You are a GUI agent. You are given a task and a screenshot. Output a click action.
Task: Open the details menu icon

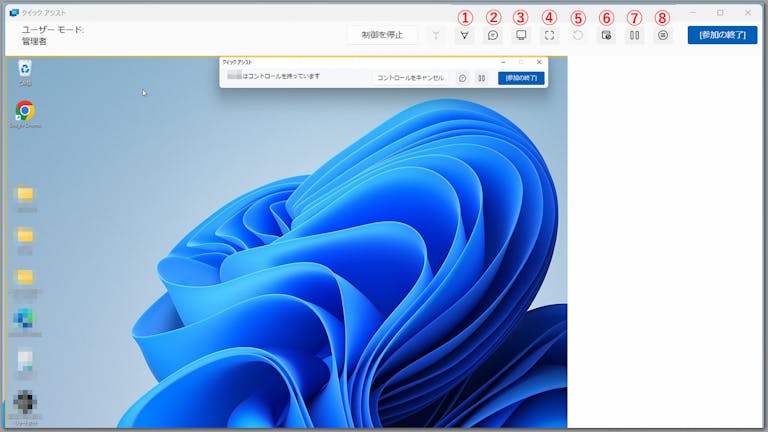(x=663, y=35)
